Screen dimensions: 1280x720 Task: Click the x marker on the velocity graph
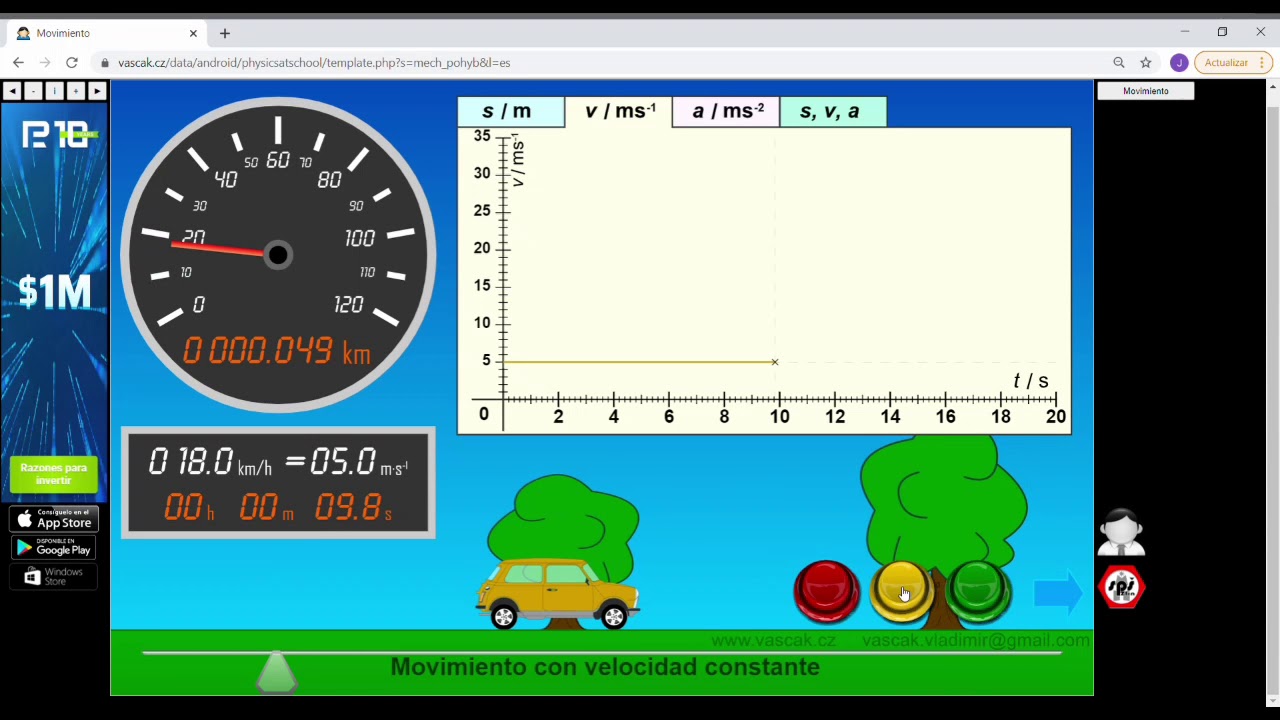[x=775, y=362]
